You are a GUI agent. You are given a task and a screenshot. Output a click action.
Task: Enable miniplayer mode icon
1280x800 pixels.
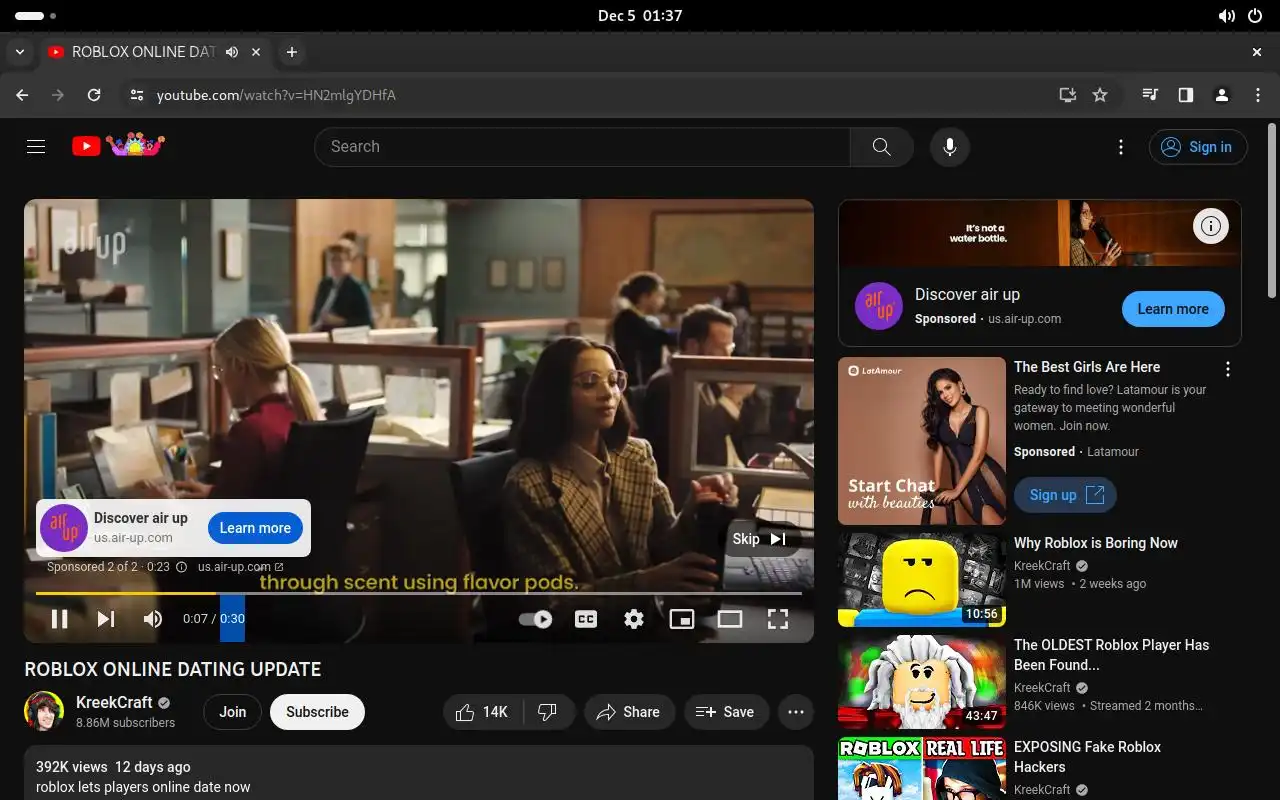pos(682,619)
